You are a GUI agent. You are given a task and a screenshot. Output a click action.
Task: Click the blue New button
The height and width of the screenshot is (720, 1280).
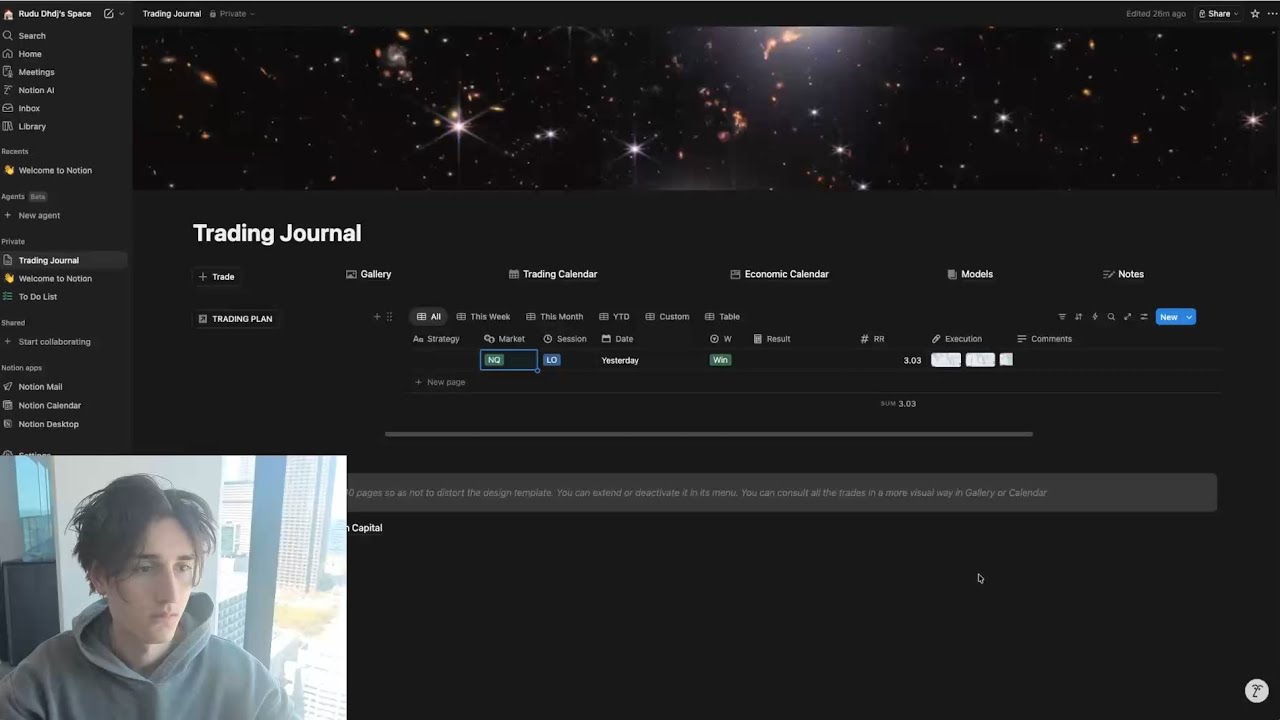(1169, 317)
